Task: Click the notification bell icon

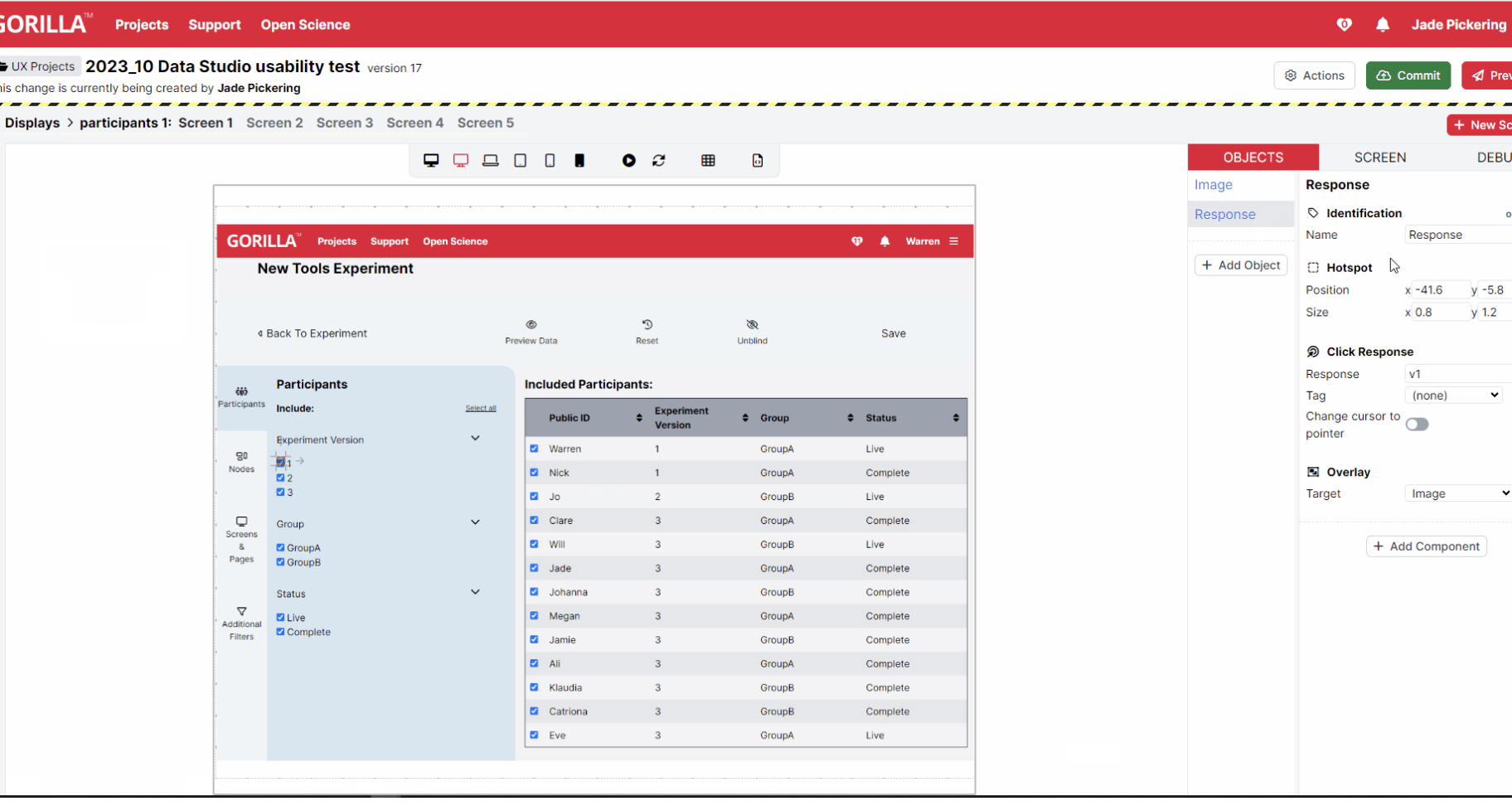Action: click(x=1383, y=24)
